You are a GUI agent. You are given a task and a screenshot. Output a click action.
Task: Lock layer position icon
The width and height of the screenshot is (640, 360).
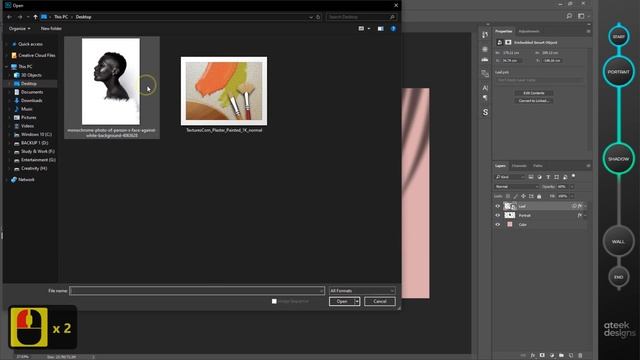click(x=523, y=196)
